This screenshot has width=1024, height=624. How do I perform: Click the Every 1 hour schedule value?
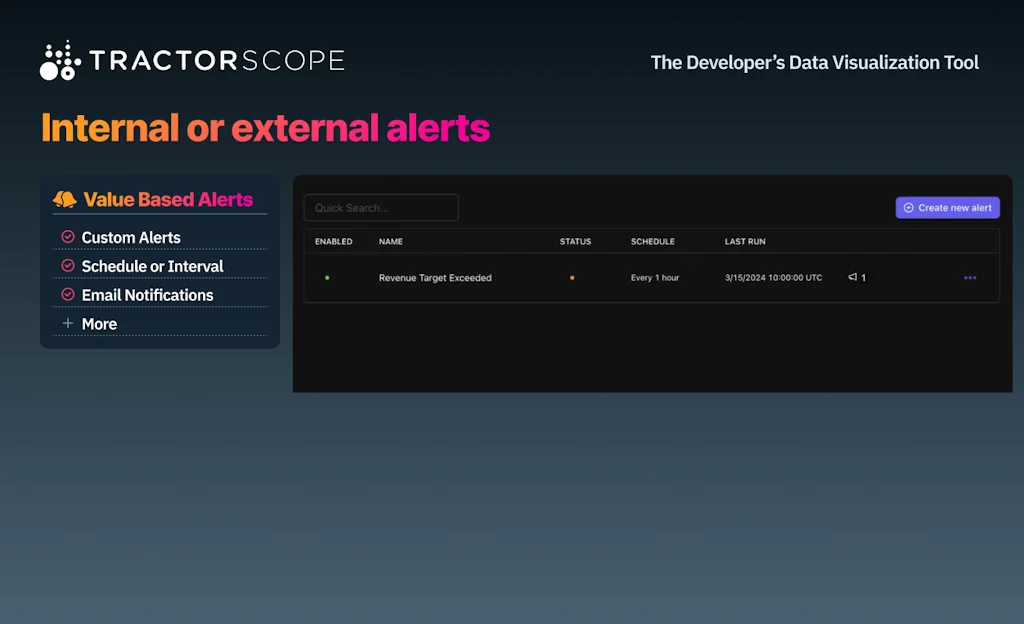point(655,278)
